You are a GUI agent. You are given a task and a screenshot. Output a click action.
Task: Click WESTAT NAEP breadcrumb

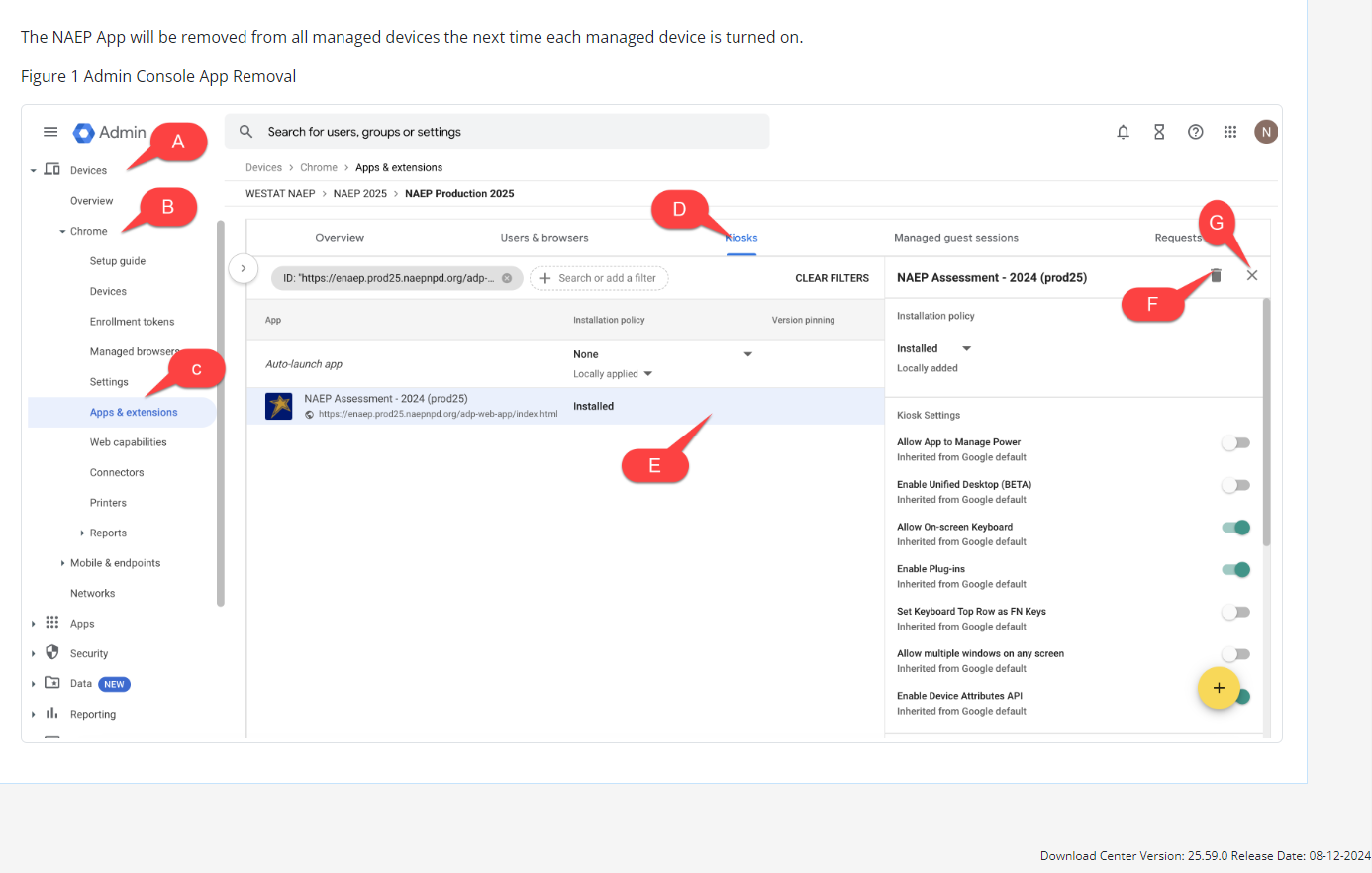[280, 193]
